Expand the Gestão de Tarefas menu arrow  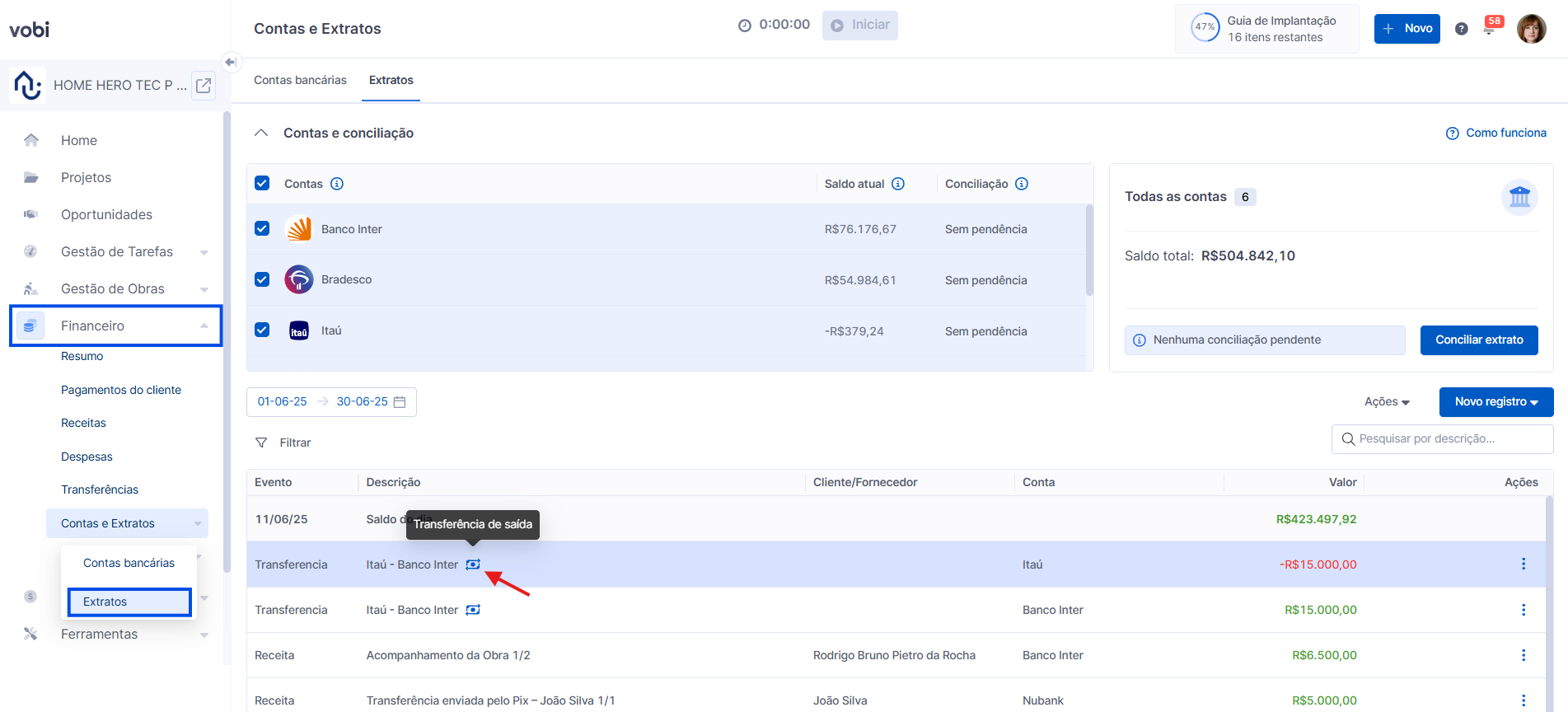tap(204, 252)
